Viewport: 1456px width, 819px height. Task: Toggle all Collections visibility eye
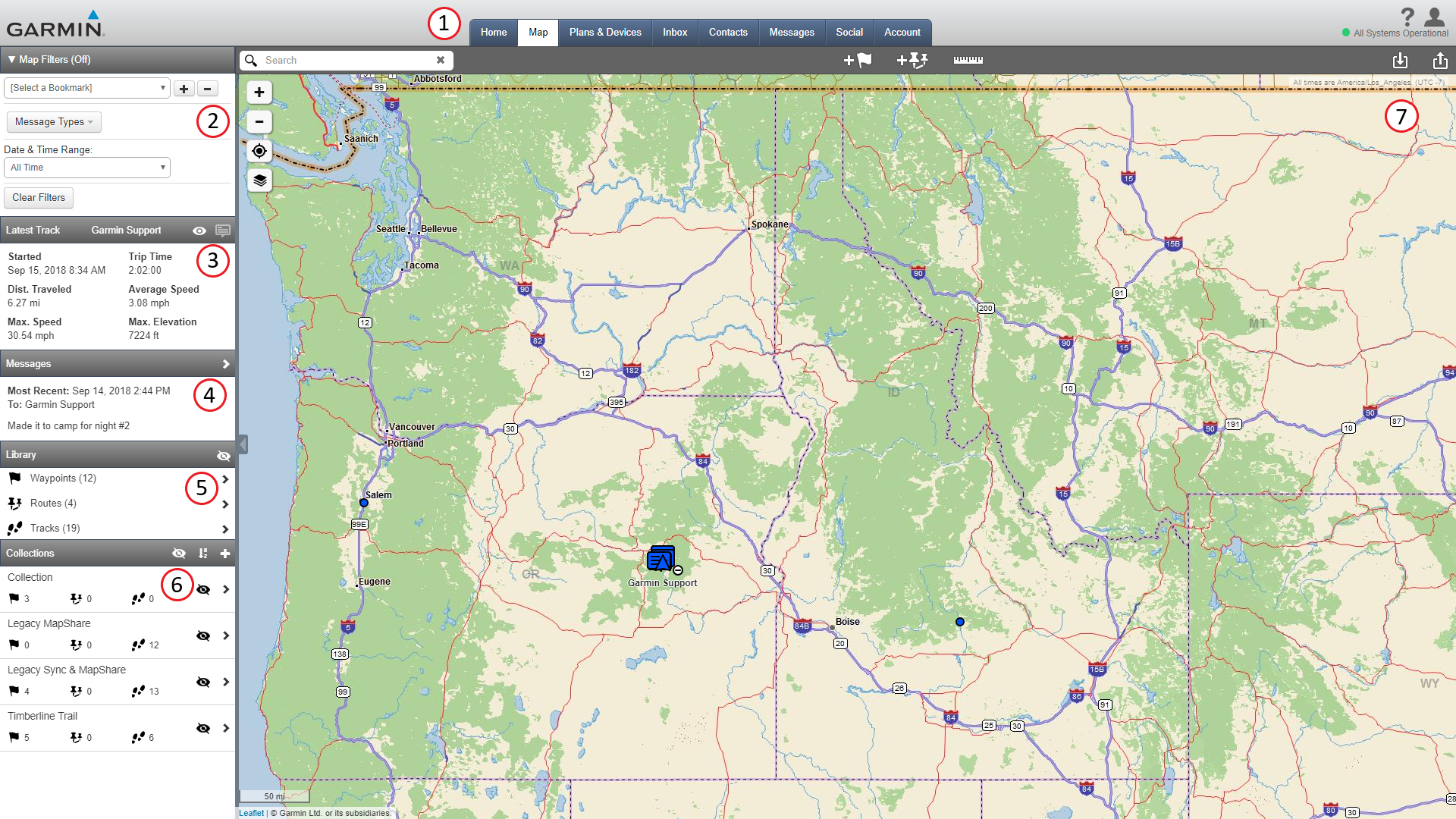click(179, 554)
